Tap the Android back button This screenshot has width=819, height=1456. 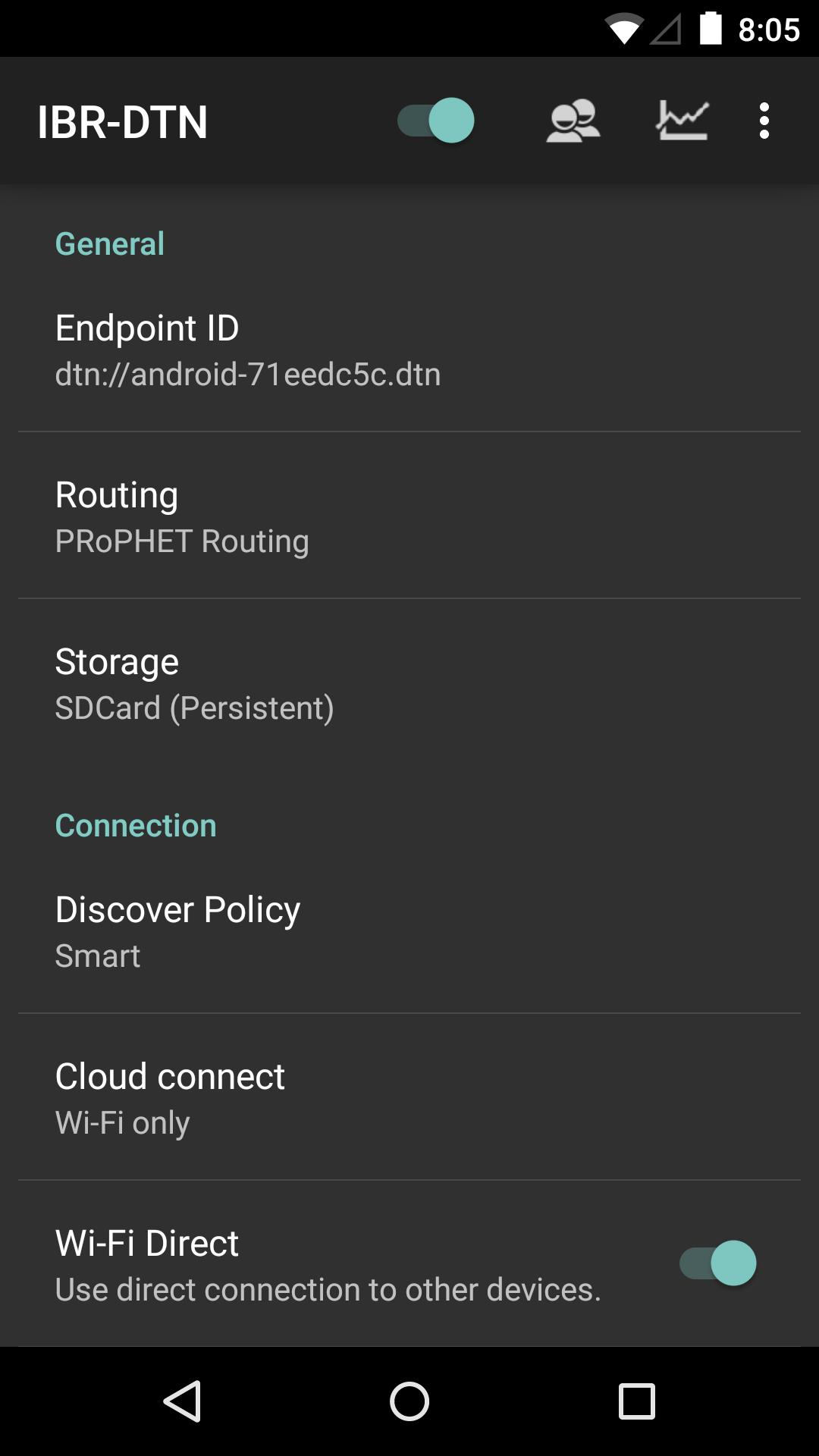tap(182, 1401)
